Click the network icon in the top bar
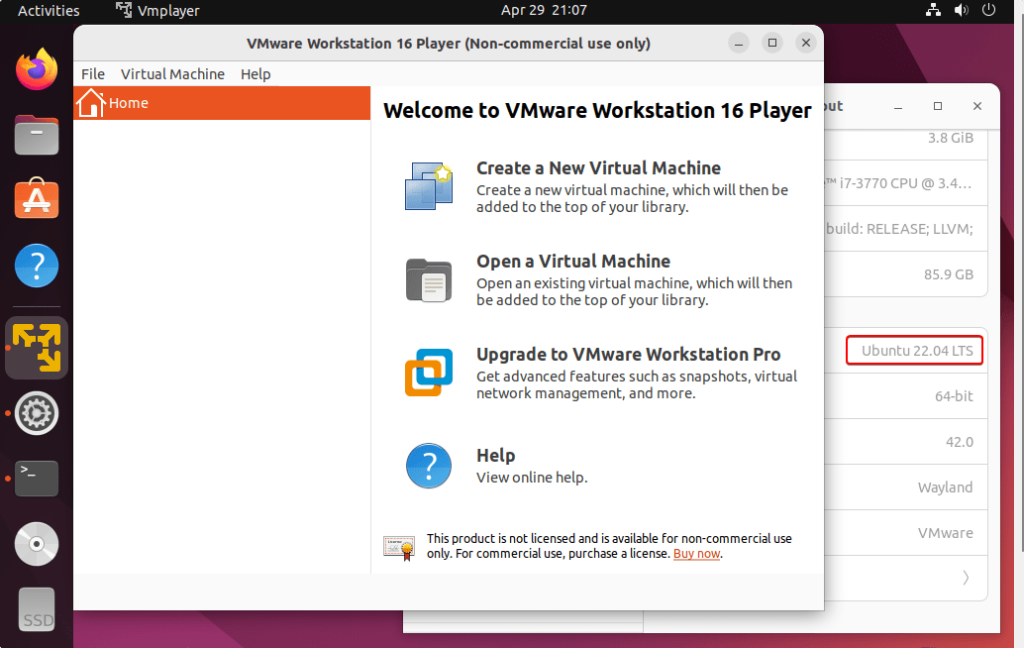 coord(933,11)
